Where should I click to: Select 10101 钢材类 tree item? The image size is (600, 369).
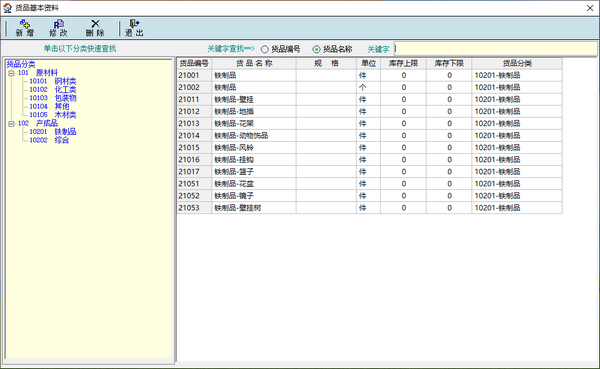(53, 81)
